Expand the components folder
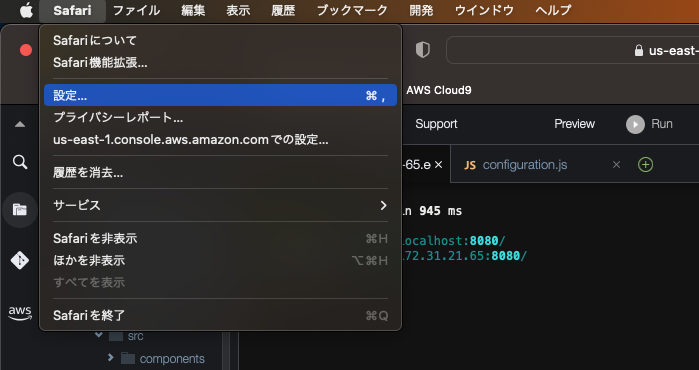Screen dimensions: 699x370 [111, 358]
